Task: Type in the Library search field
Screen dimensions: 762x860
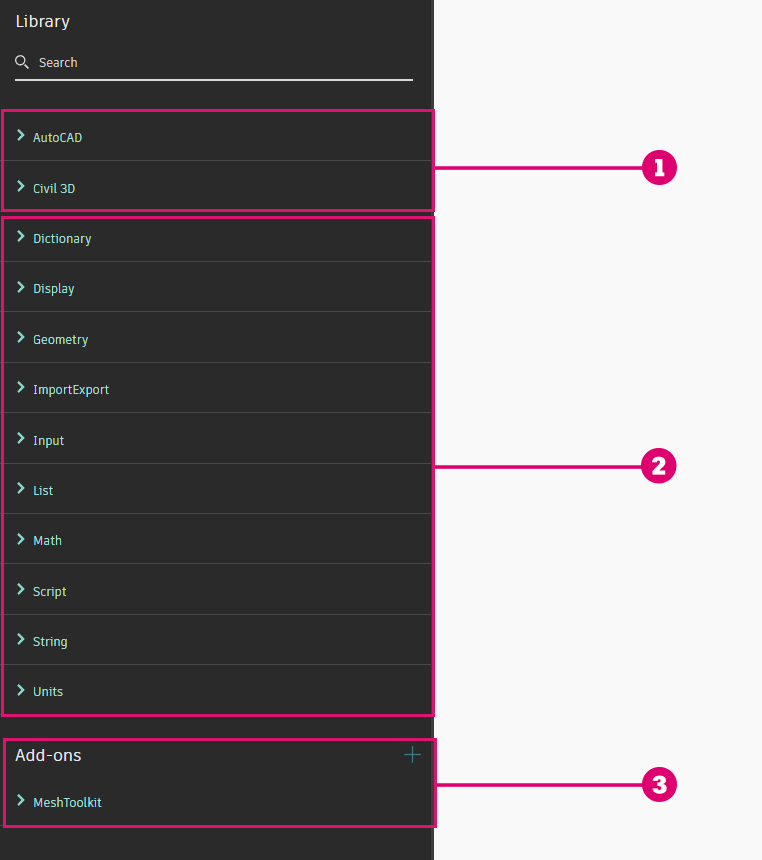Action: 220,63
